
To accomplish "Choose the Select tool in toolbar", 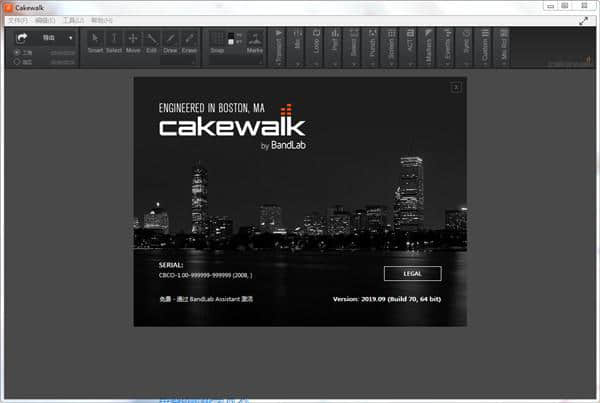I will pyautogui.click(x=114, y=40).
